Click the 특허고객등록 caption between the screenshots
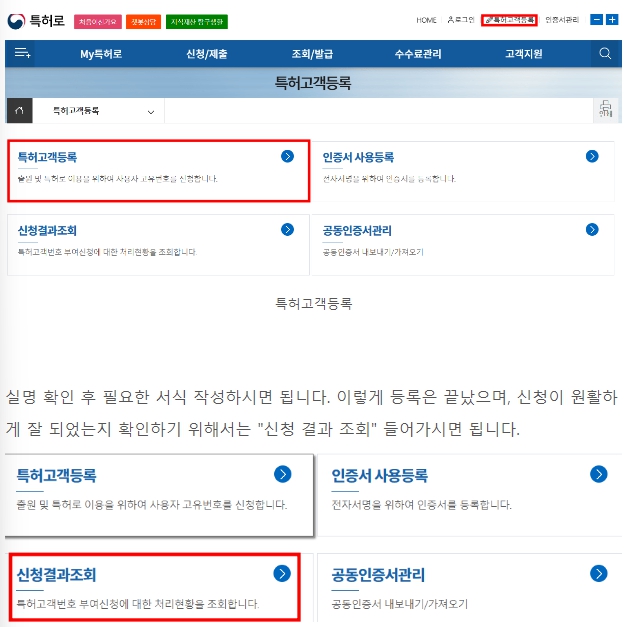 pyautogui.click(x=314, y=304)
